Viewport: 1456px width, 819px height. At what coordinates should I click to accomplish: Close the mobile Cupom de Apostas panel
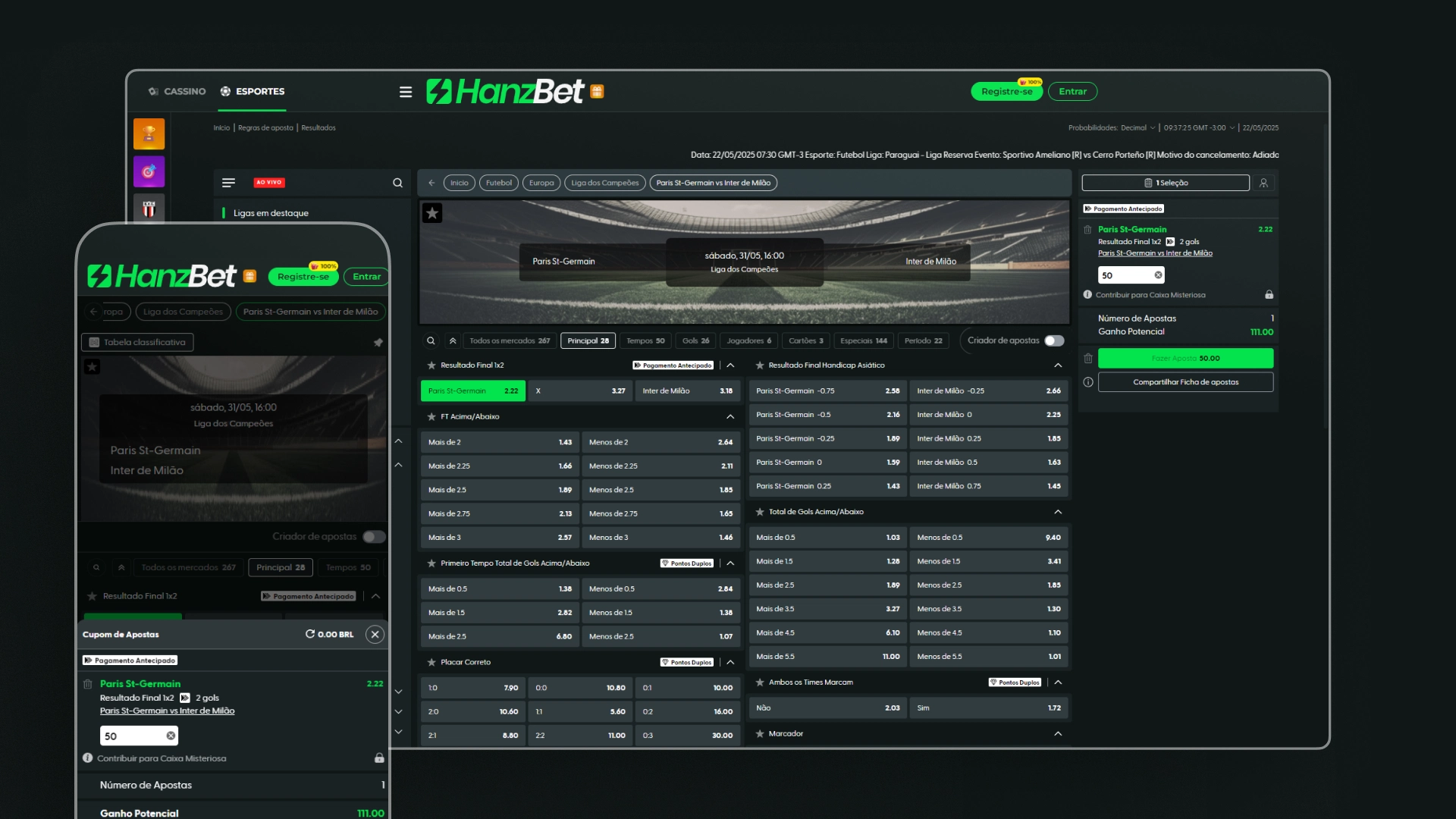point(375,634)
